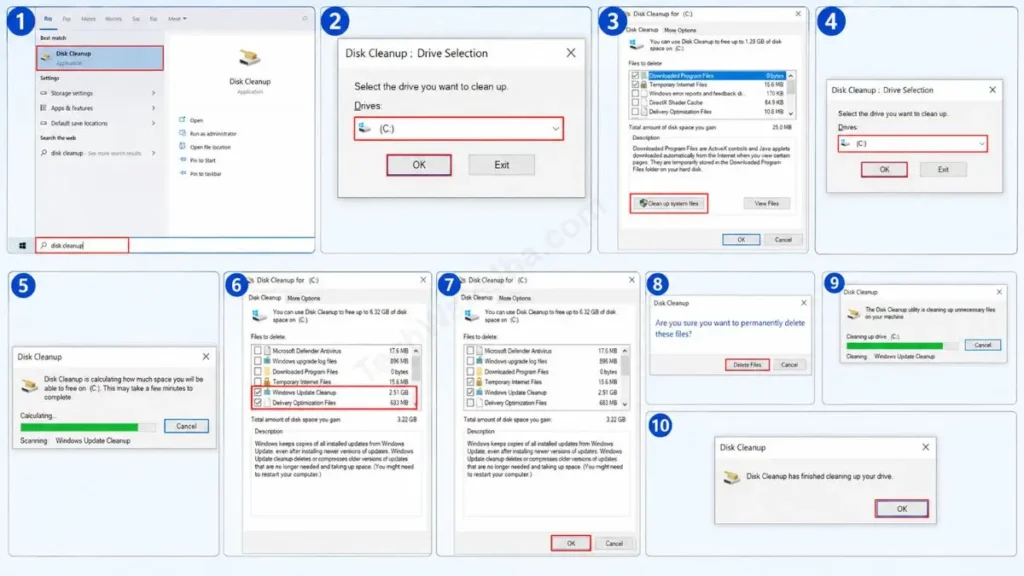Uncheck Windows Update Cleanup in window with OK button
This screenshot has width=1024, height=576.
click(x=470, y=392)
